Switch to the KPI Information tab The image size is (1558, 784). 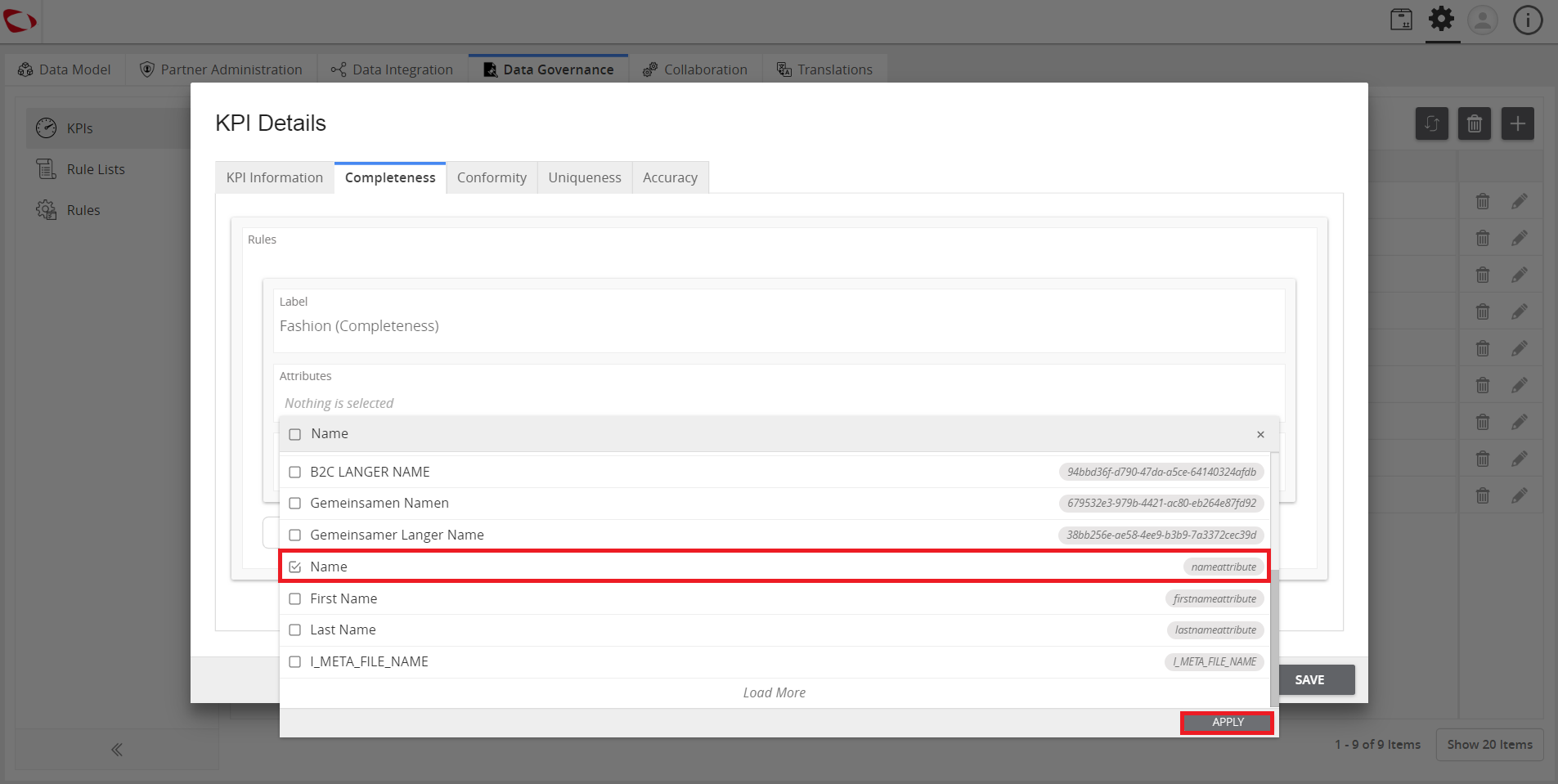coord(275,177)
